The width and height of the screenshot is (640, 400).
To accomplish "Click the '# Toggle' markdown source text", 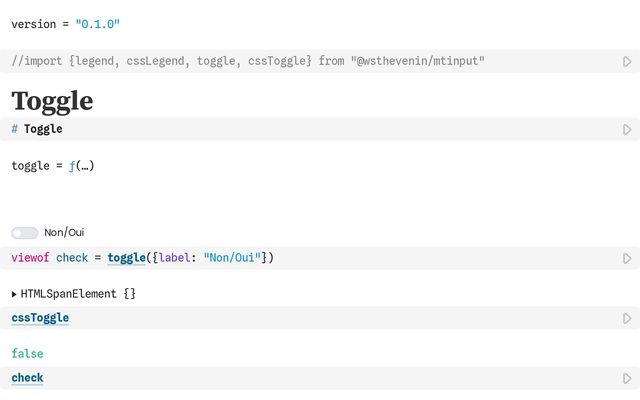I will (37, 129).
